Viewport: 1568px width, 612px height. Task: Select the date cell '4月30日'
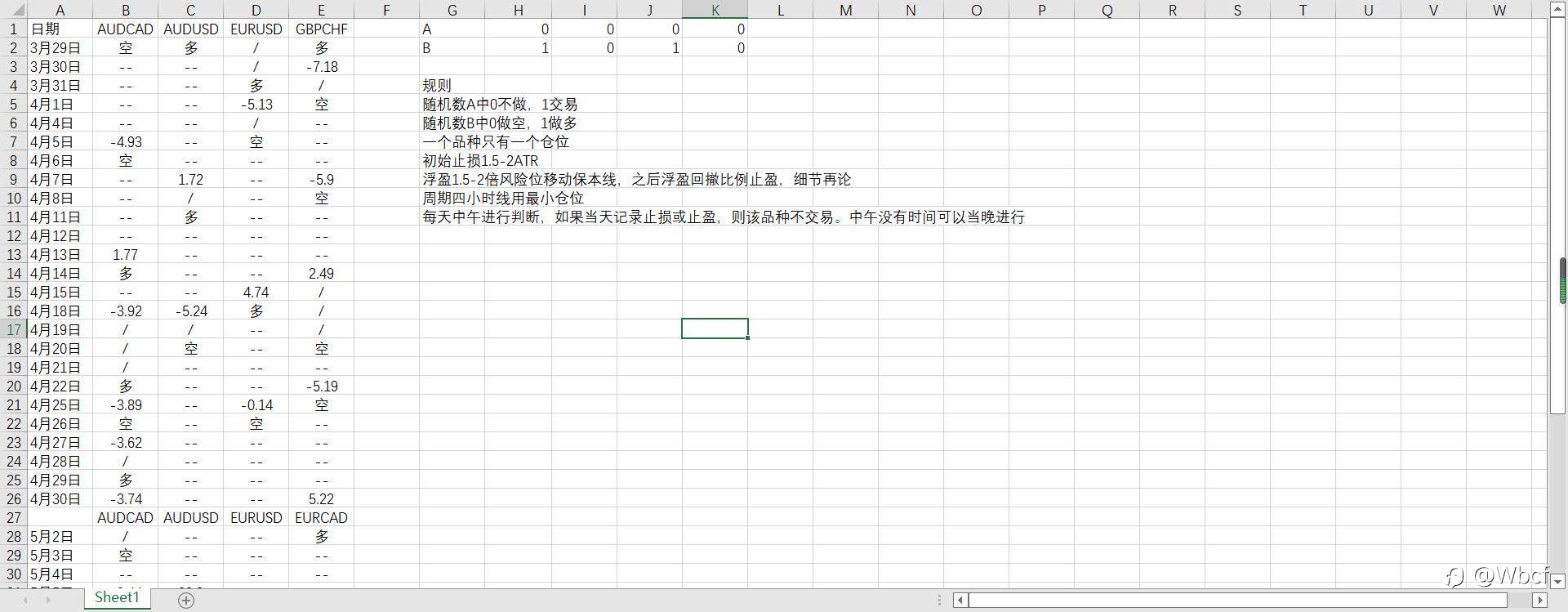pos(60,498)
